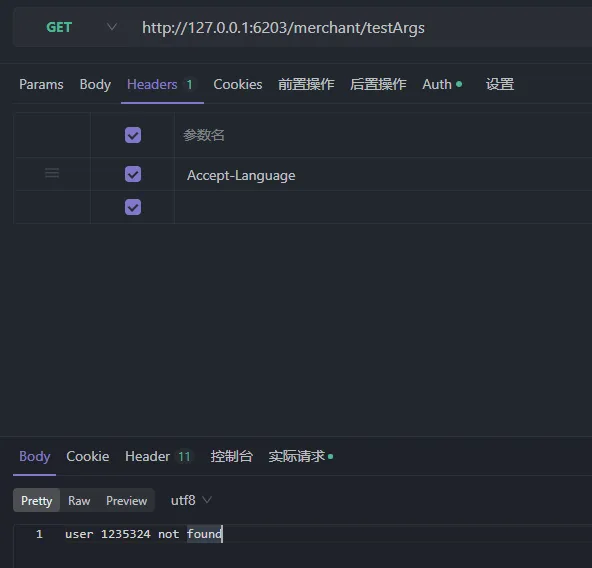This screenshot has height=568, width=592.
Task: Toggle the checkbox in the empty header row
Action: 133,207
